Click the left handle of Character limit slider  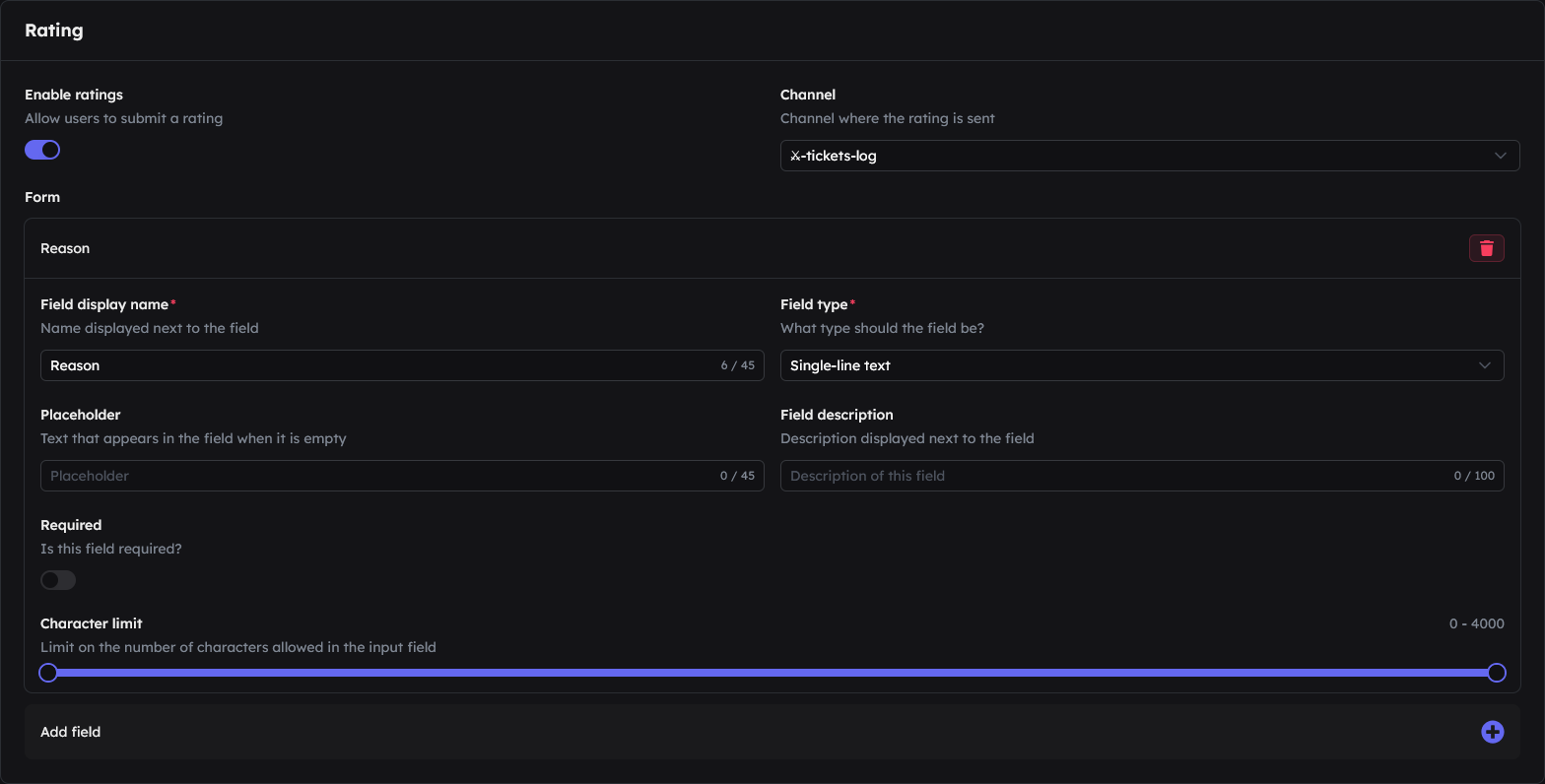point(48,673)
